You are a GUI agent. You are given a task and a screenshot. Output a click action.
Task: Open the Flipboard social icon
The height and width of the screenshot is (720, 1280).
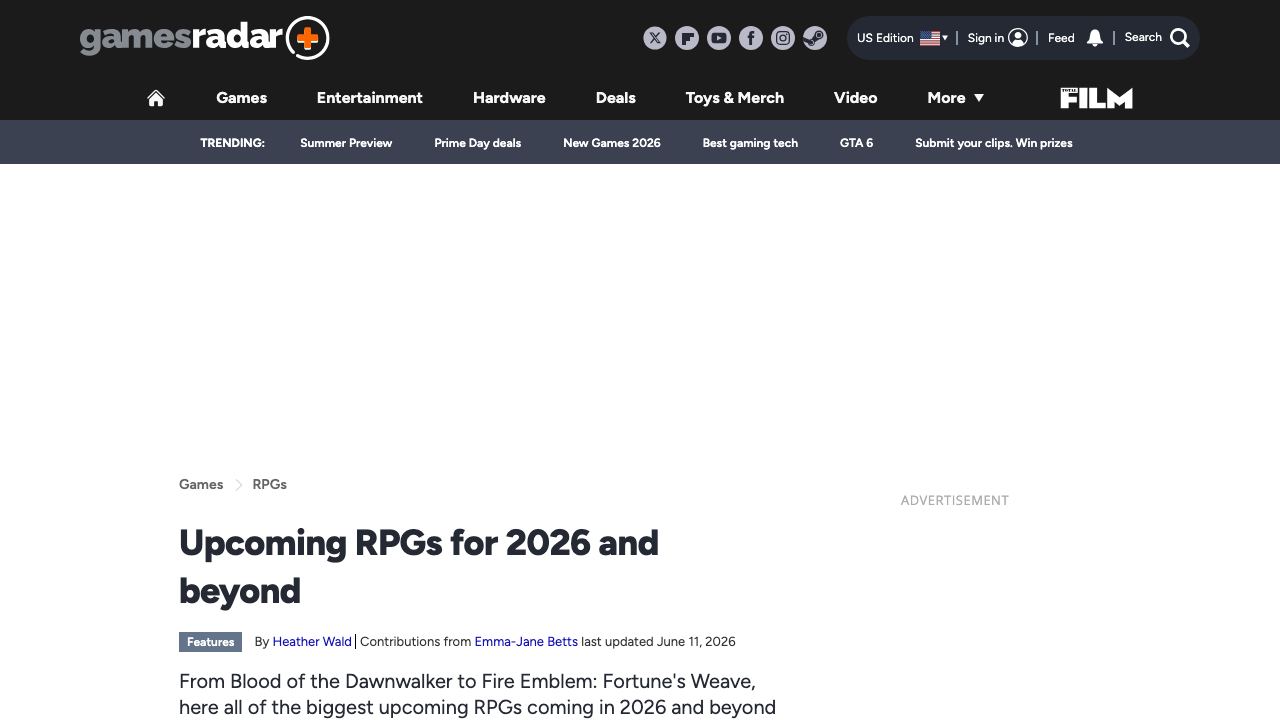(x=687, y=38)
